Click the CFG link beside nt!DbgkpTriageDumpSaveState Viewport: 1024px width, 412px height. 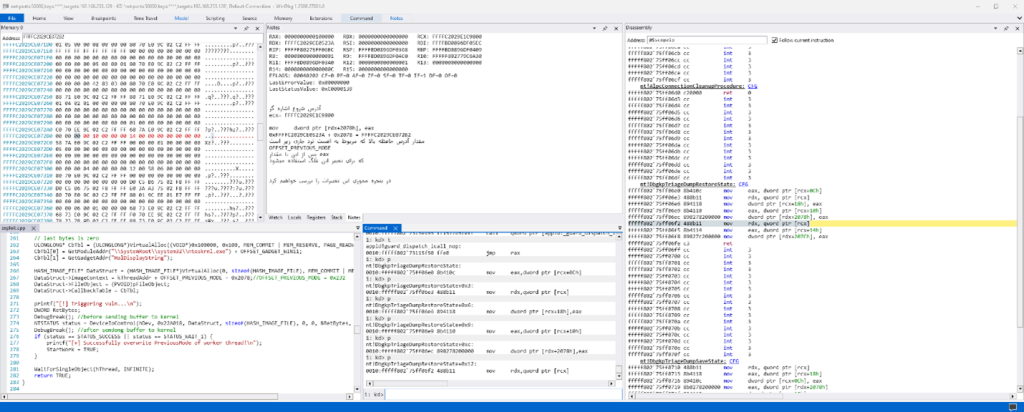733,361
